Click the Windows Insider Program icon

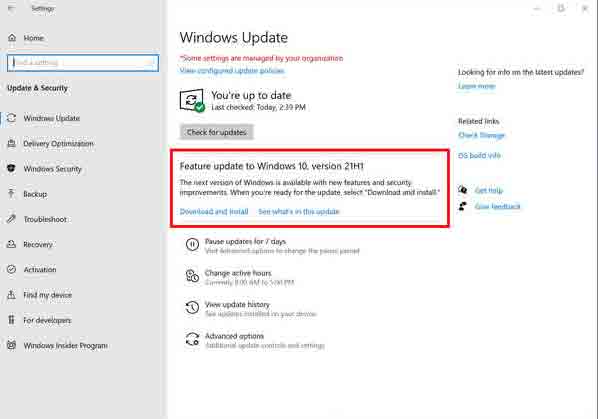click(11, 345)
